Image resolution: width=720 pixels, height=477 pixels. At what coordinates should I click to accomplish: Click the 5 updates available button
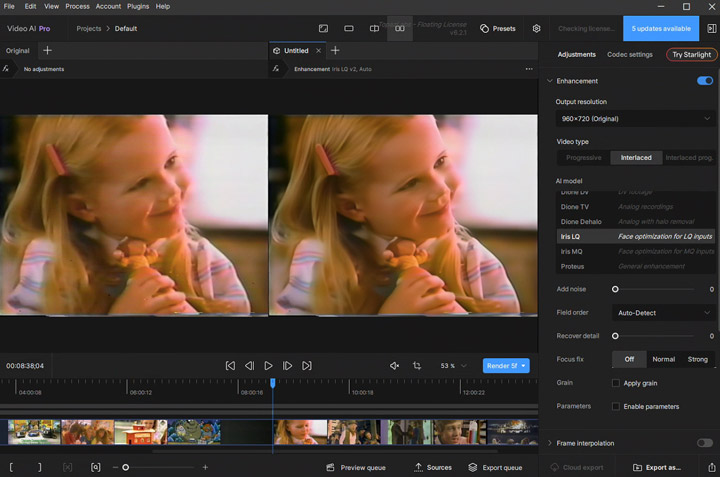[661, 28]
